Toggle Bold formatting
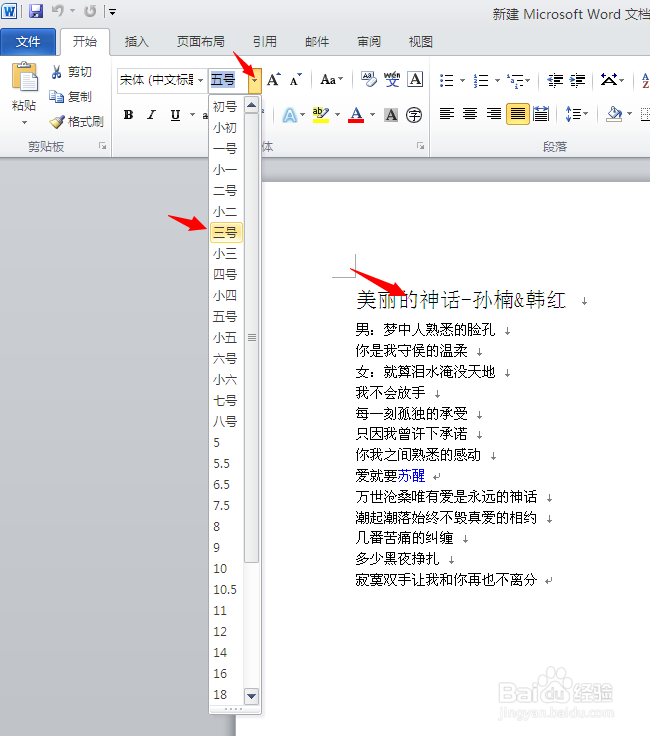This screenshot has height=736, width=650. [x=128, y=115]
